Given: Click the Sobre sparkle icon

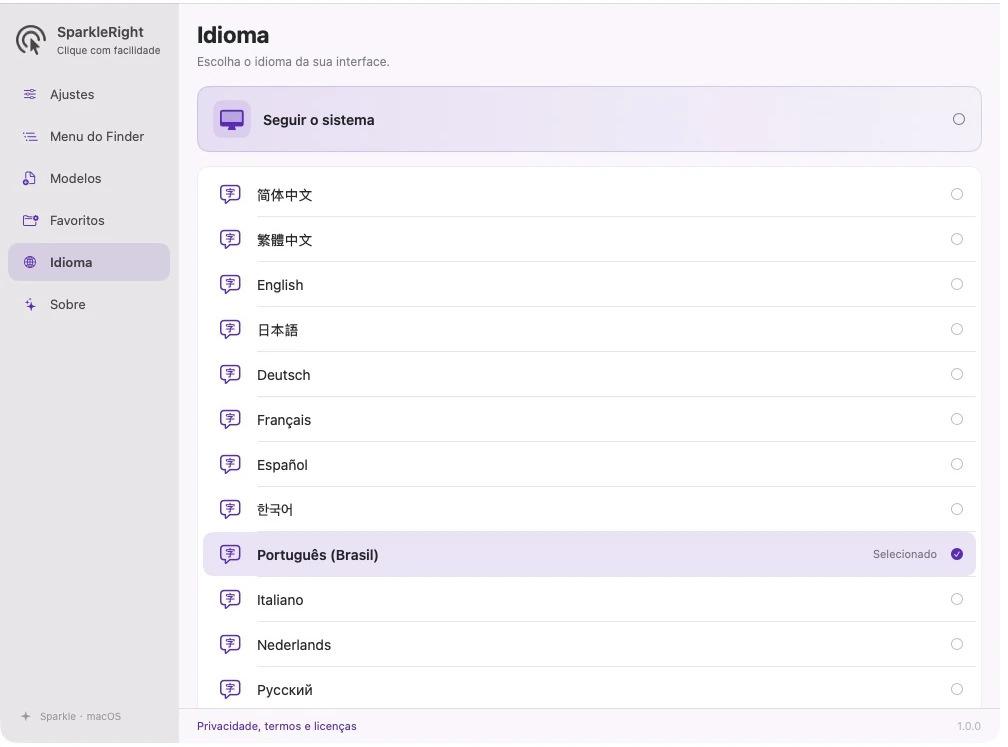Looking at the screenshot, I should [30, 305].
